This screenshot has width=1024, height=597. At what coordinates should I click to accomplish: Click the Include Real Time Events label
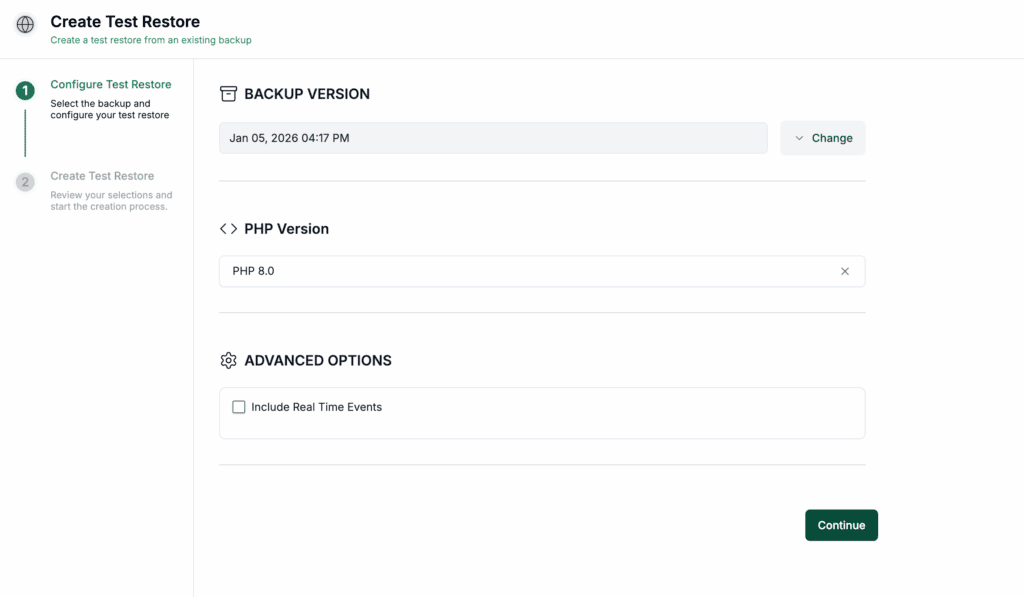[x=316, y=407]
